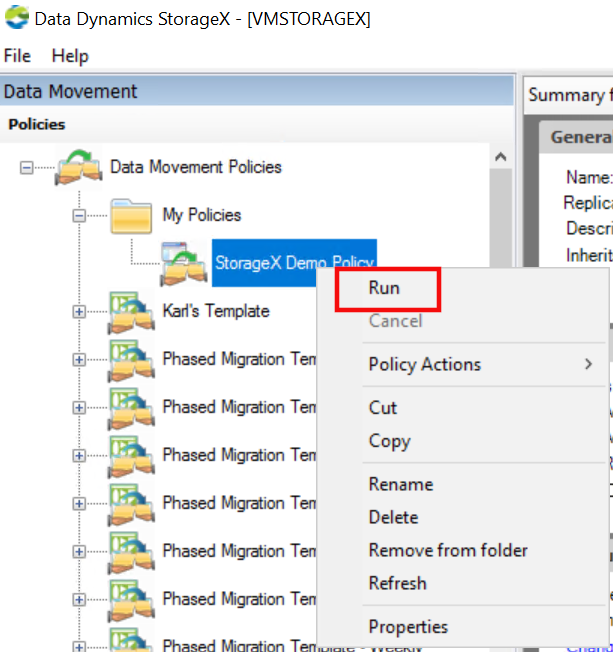Choose Run from the context menu
This screenshot has width=613, height=652.
(384, 288)
